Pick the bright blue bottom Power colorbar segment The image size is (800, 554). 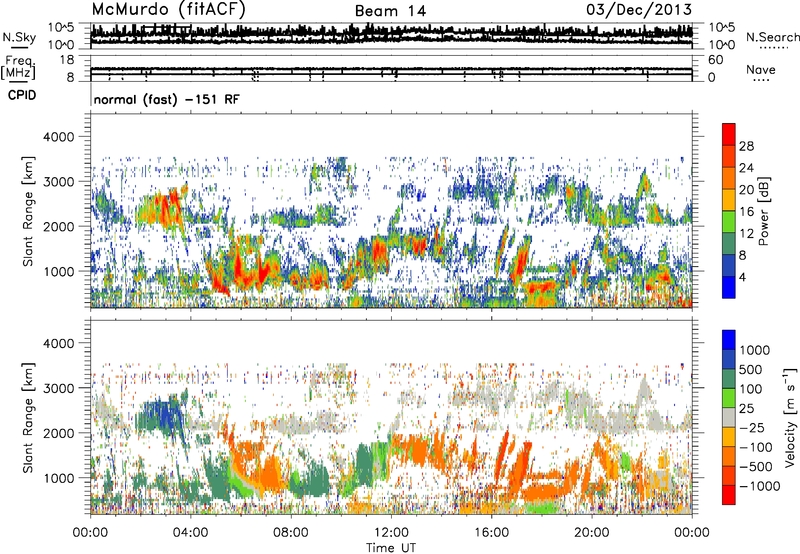pyautogui.click(x=729, y=287)
